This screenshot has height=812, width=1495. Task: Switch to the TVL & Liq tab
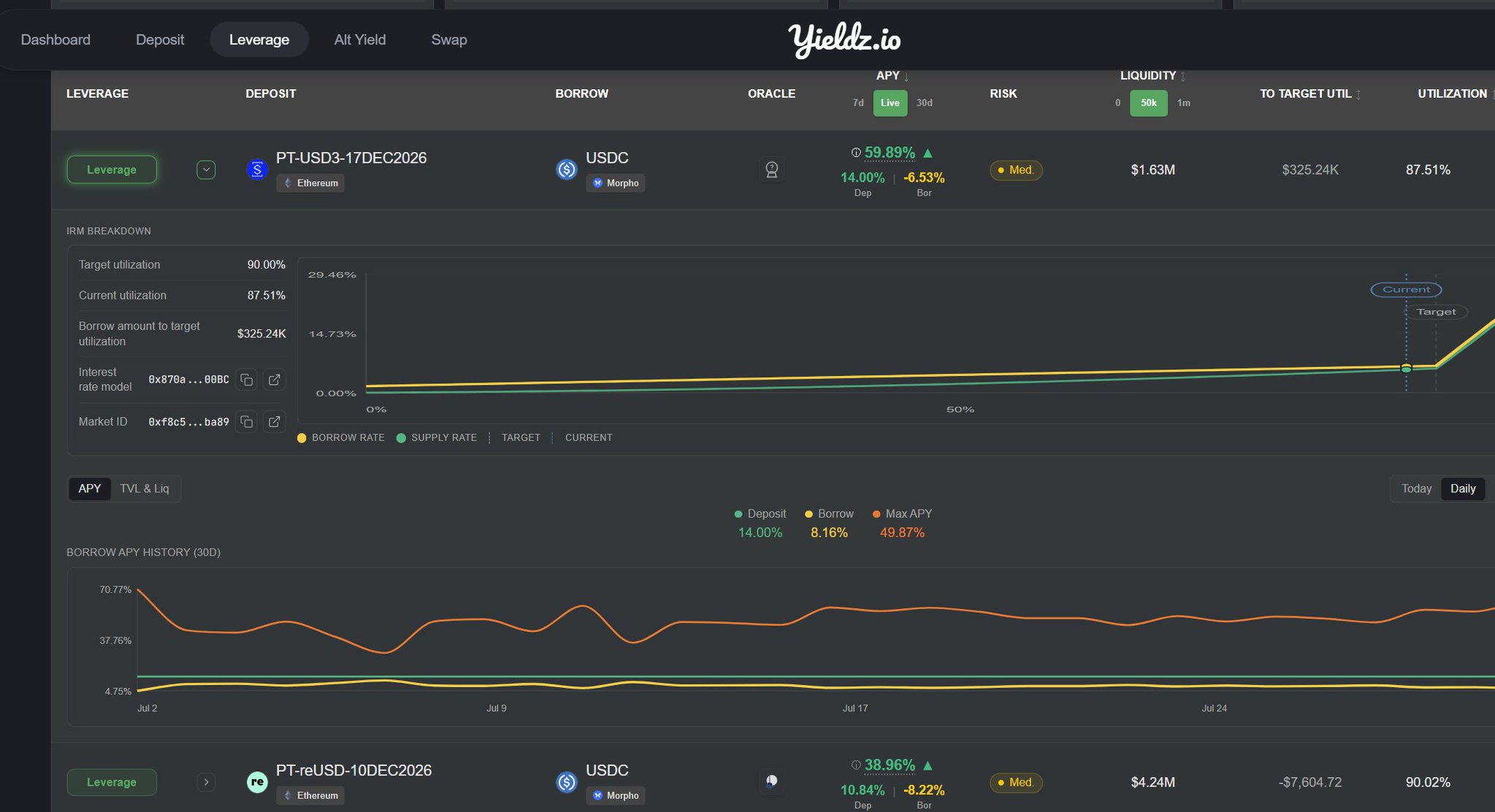145,489
